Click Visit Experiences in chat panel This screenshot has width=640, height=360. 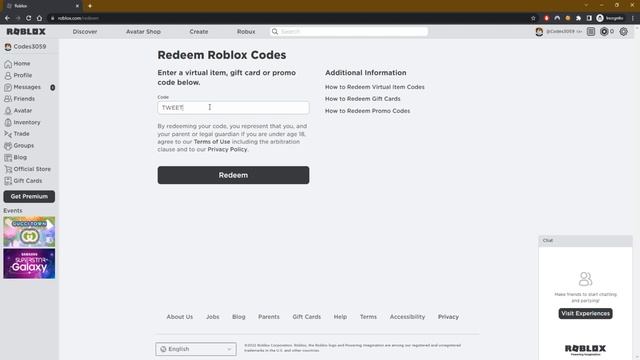pos(585,313)
